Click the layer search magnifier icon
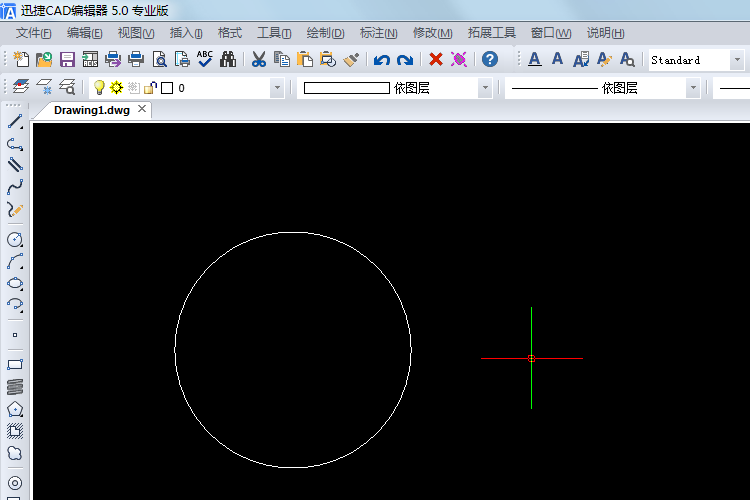The image size is (750, 500). click(67, 88)
